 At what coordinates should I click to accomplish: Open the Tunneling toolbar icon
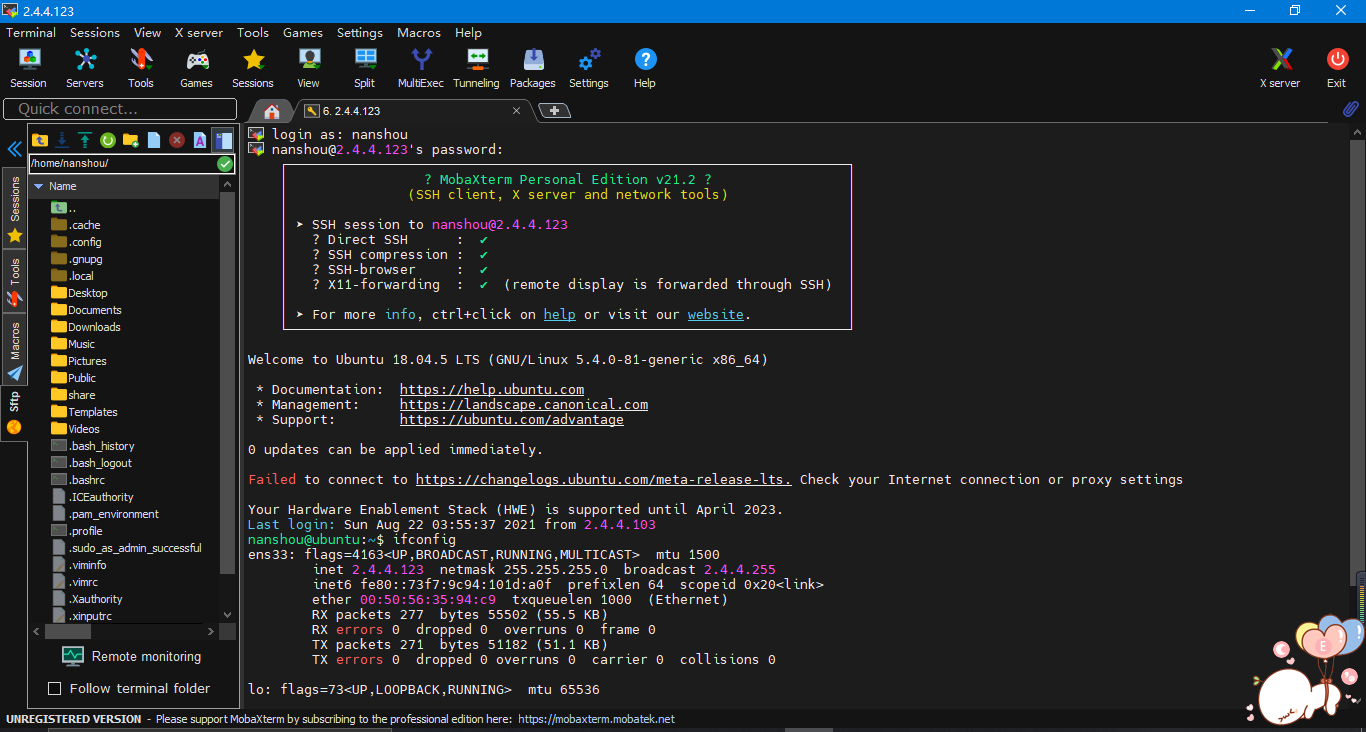pyautogui.click(x=477, y=68)
